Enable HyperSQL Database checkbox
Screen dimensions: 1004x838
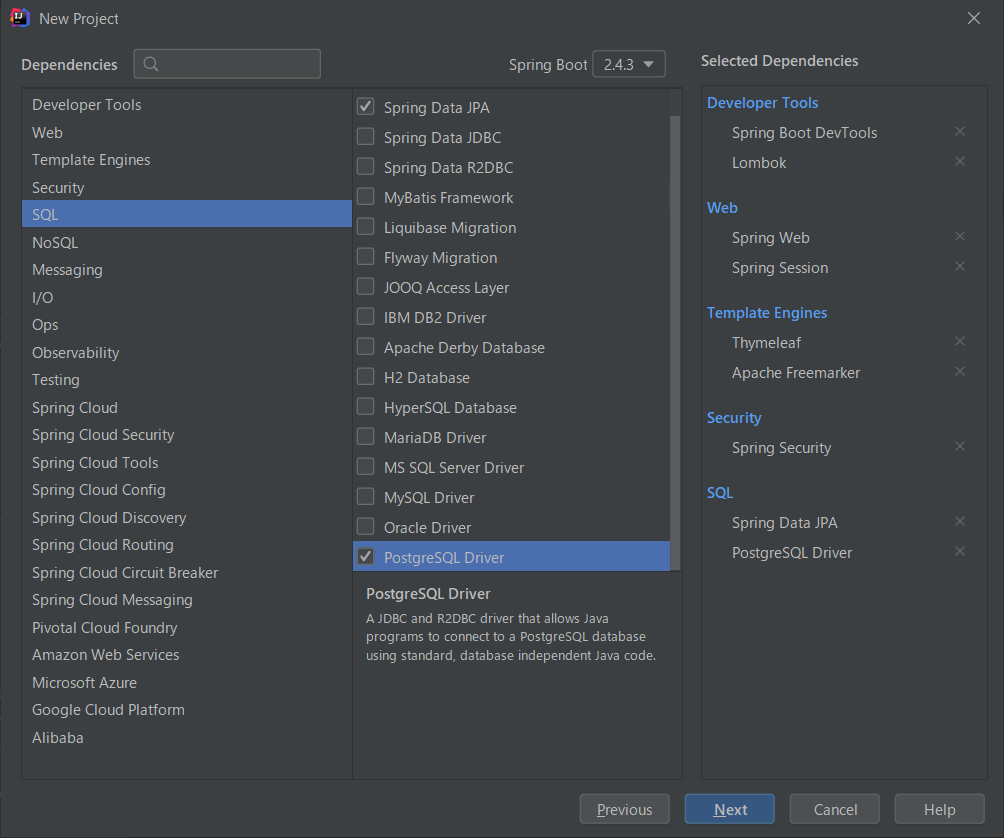click(x=366, y=407)
